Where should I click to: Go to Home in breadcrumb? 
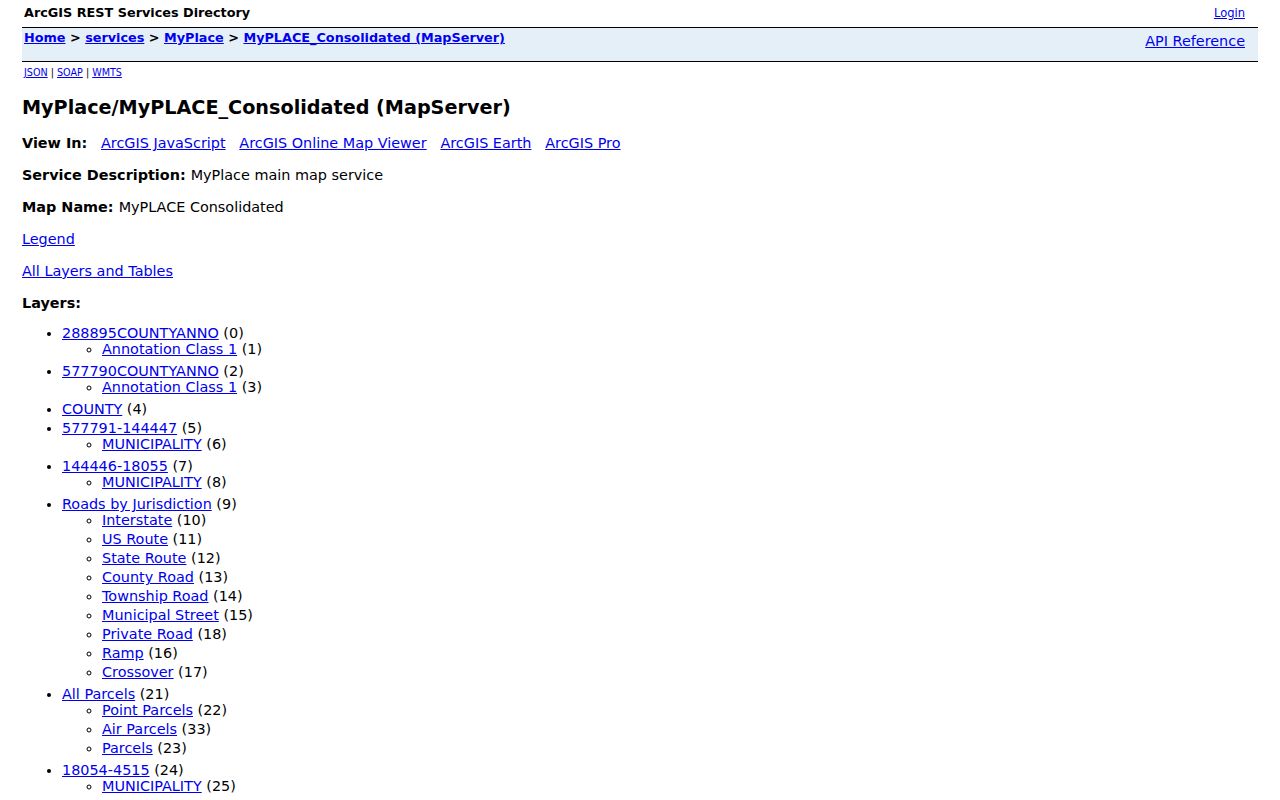(x=44, y=38)
